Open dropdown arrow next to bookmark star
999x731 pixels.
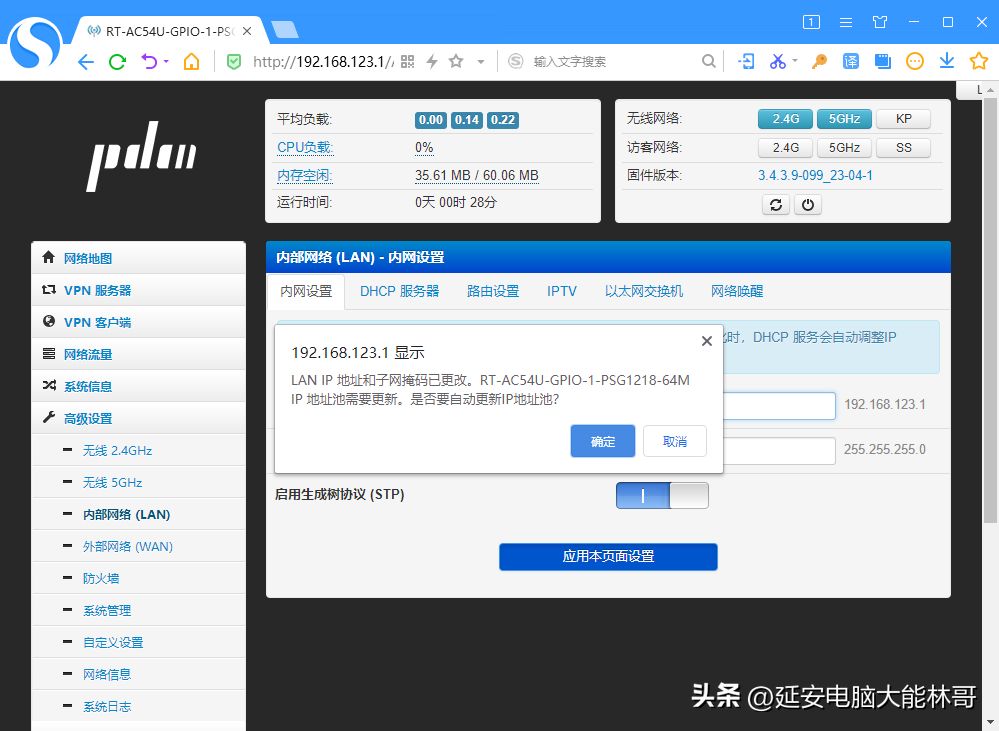point(480,62)
